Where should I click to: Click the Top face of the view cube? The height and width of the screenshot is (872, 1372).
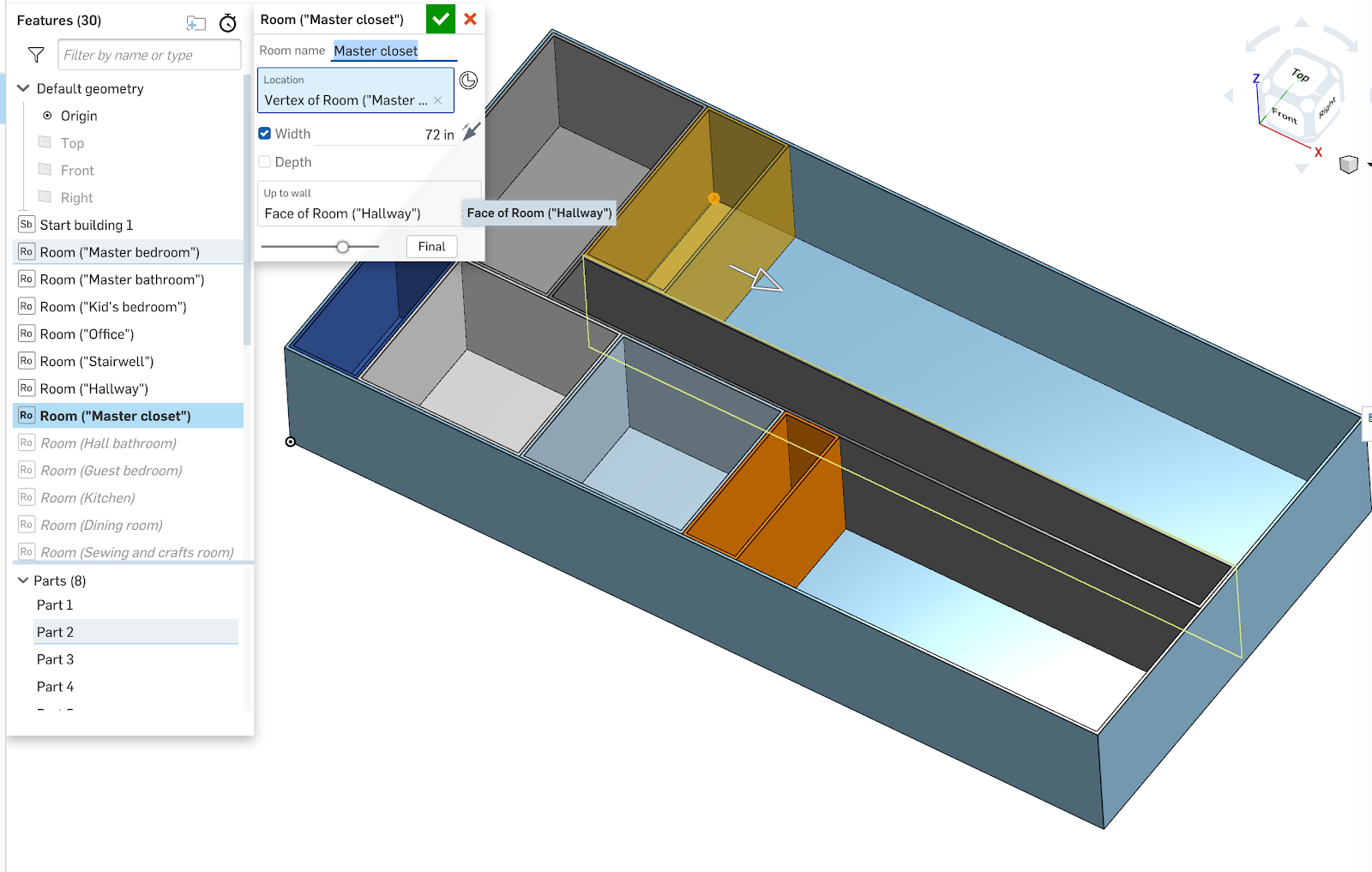point(1300,75)
